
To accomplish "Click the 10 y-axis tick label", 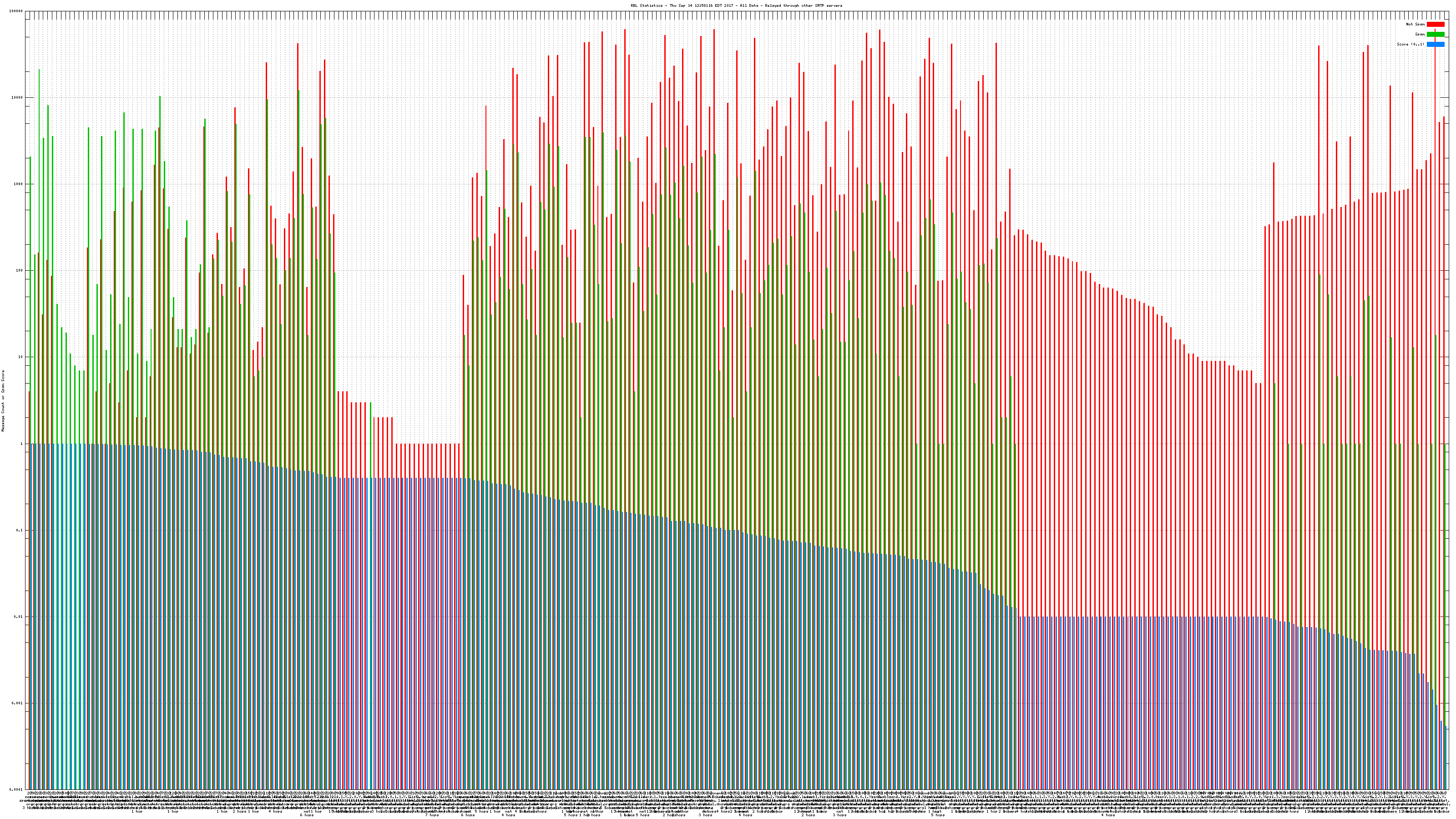I will (21, 357).
